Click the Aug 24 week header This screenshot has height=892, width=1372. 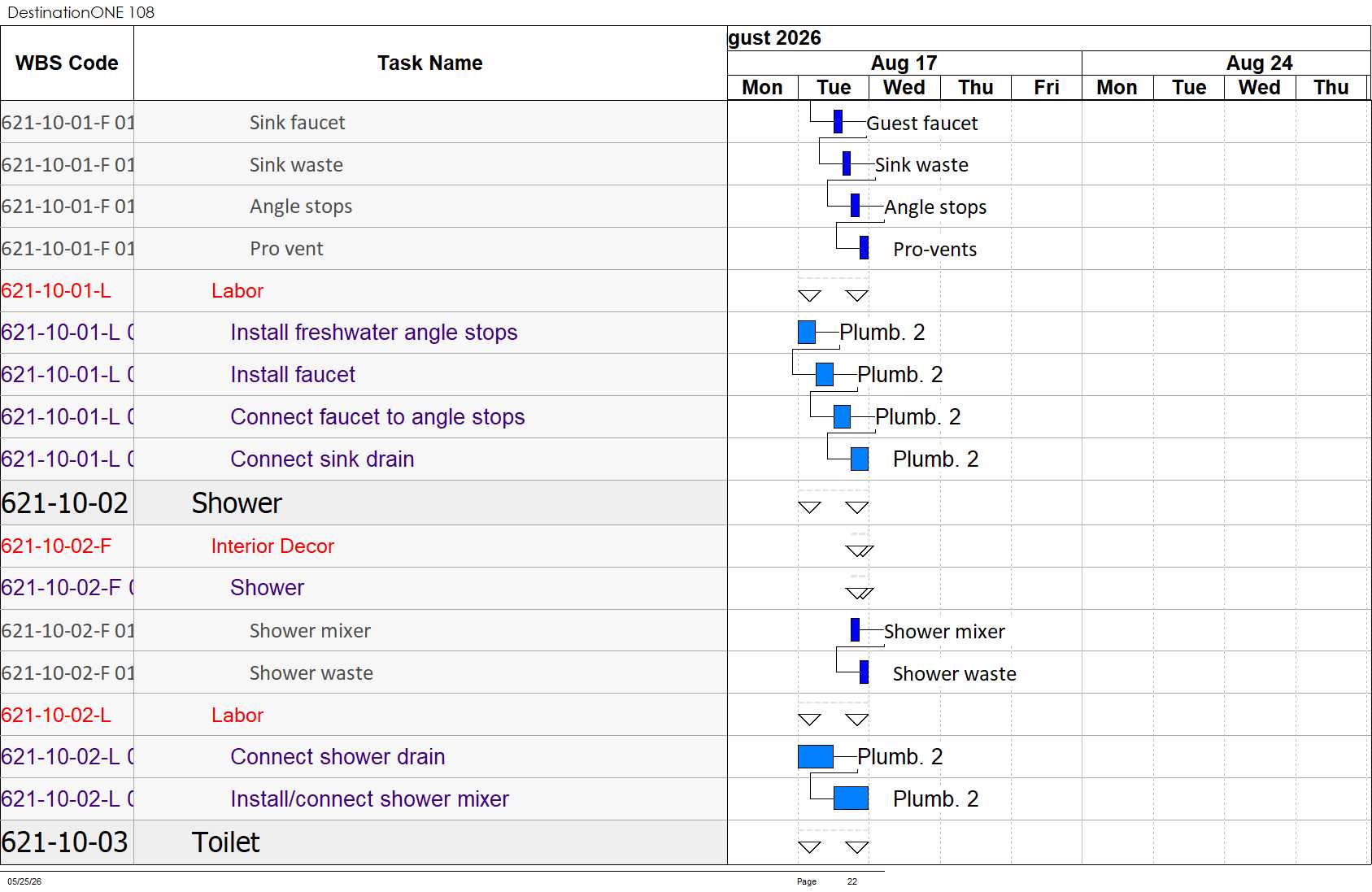(1259, 63)
